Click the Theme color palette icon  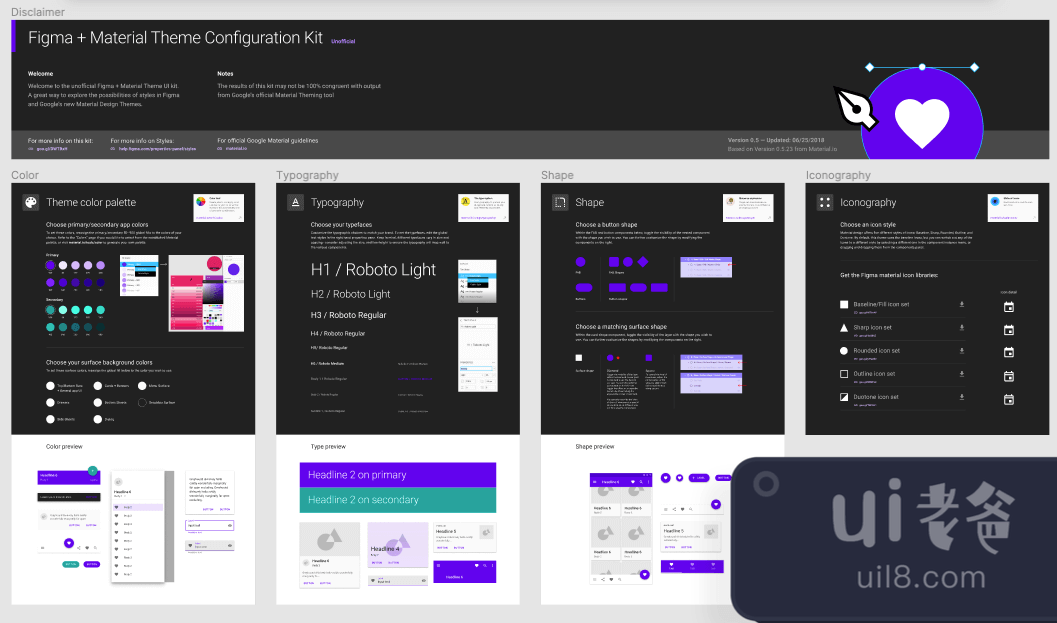pos(31,202)
